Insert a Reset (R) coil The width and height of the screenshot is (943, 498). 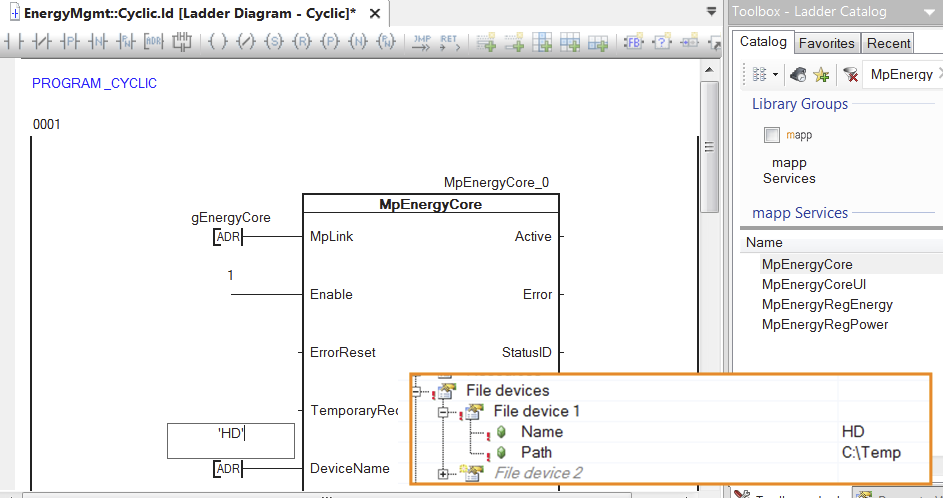(302, 42)
